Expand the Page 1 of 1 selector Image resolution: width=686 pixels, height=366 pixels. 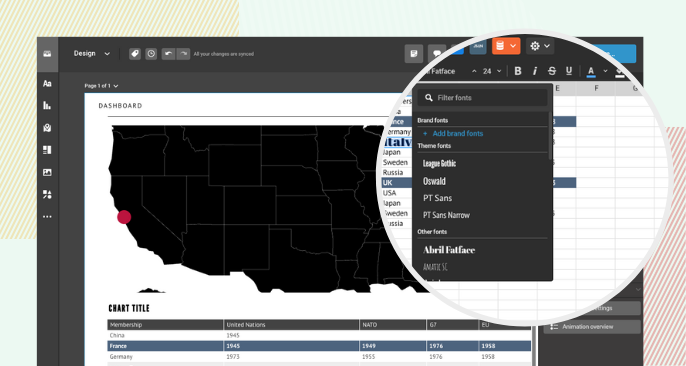tap(101, 86)
